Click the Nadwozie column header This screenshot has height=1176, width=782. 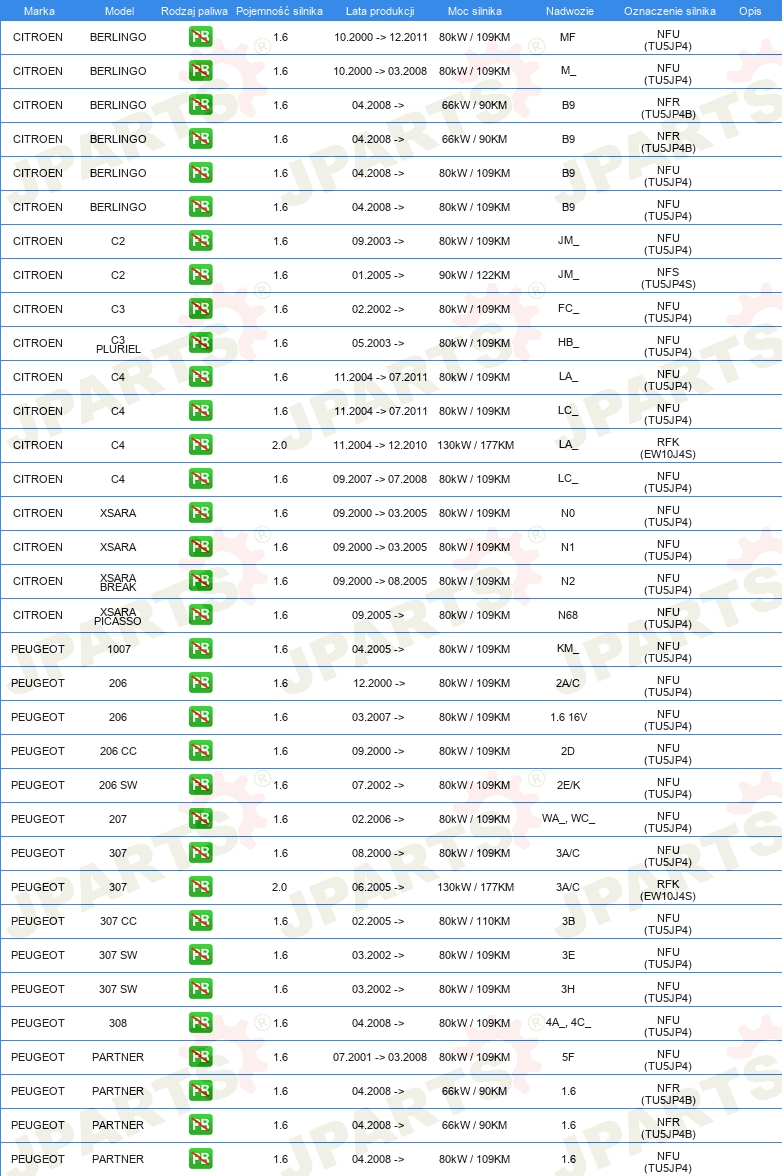click(x=570, y=11)
